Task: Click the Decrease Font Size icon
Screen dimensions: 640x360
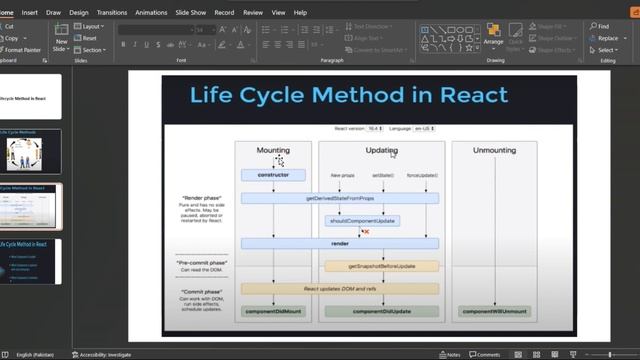Action: pos(235,30)
